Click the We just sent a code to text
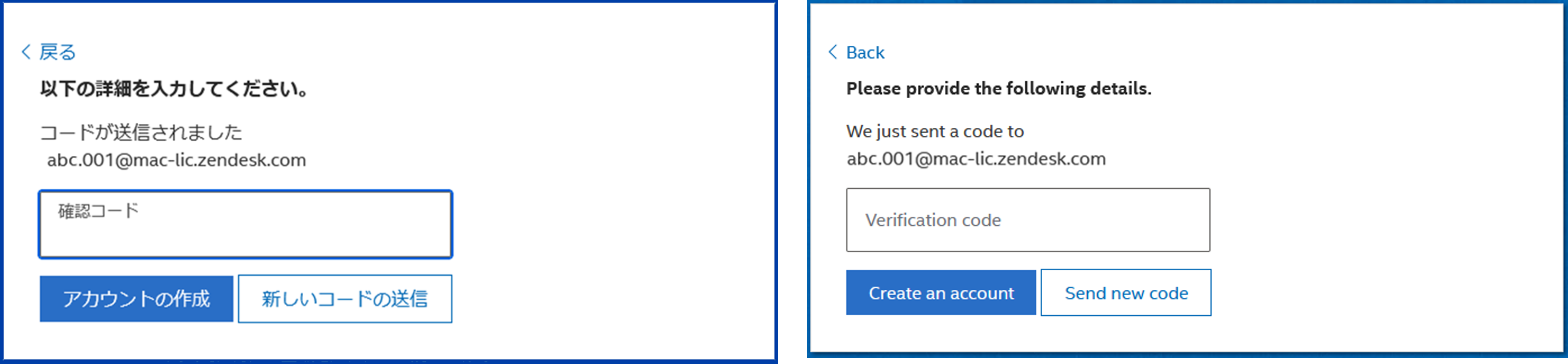 click(935, 132)
